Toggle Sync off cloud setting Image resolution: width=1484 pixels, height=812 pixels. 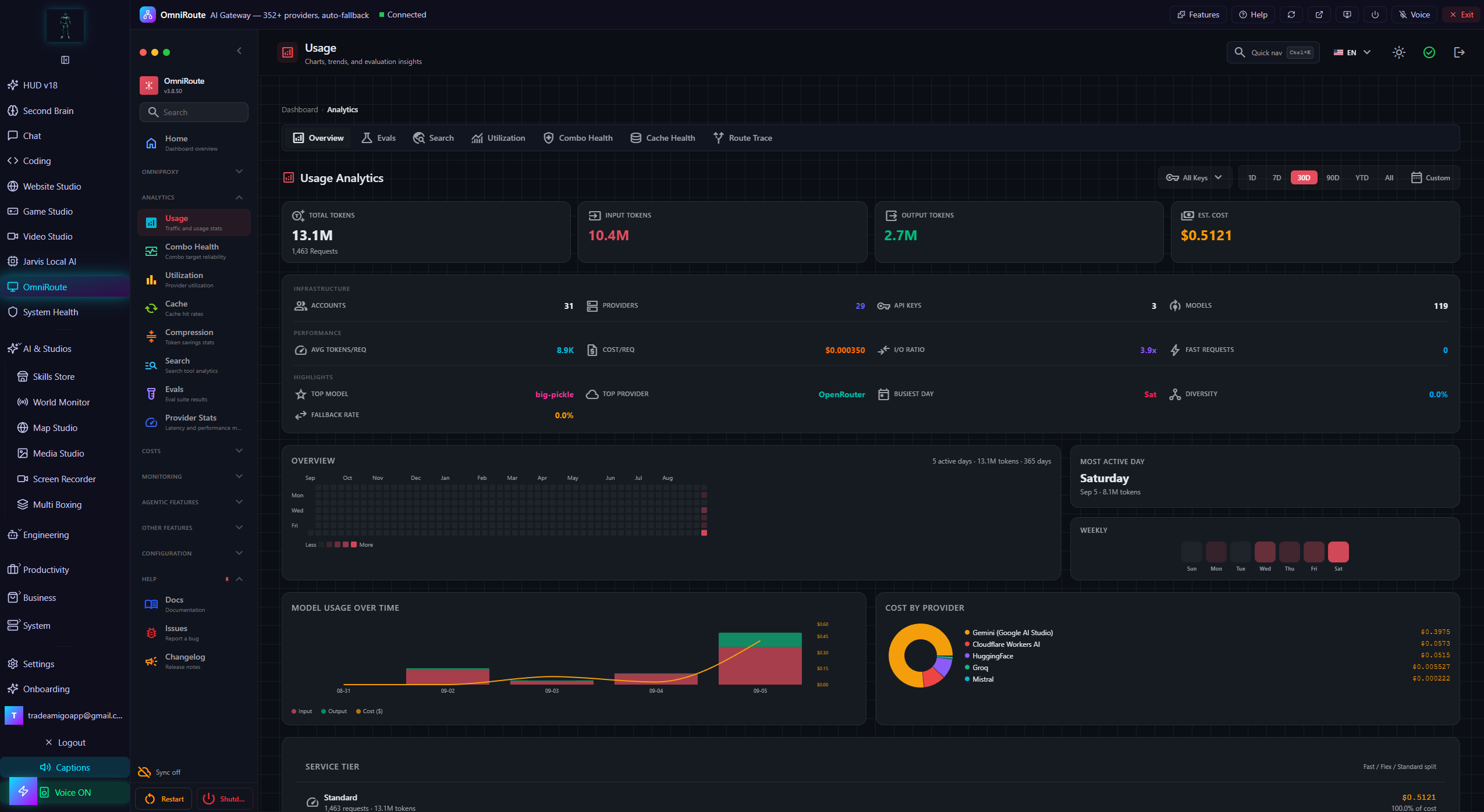[159, 772]
